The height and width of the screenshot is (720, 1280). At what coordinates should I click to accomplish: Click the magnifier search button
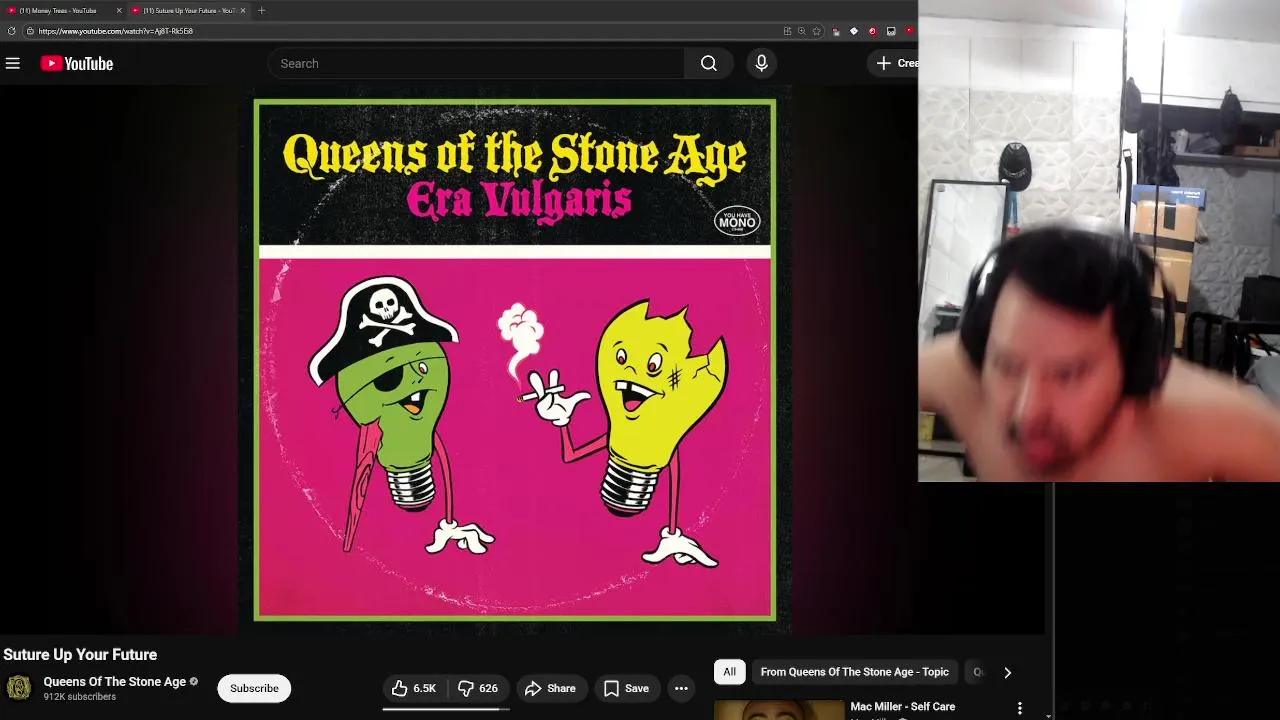(x=709, y=63)
